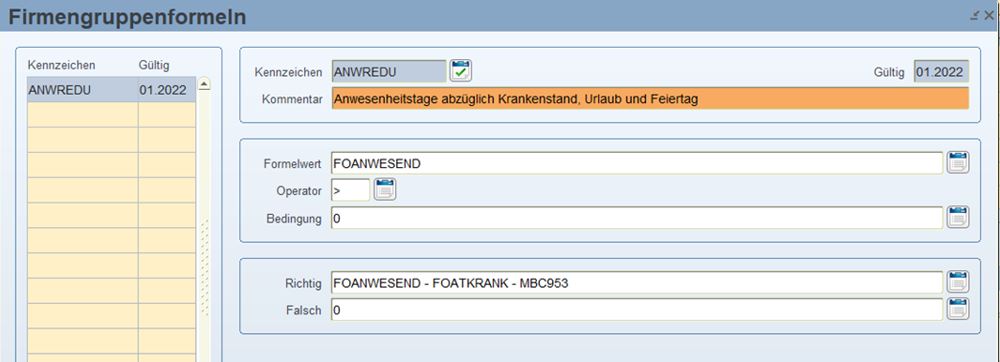
Task: Open the Operator selection list icon
Action: 385,189
